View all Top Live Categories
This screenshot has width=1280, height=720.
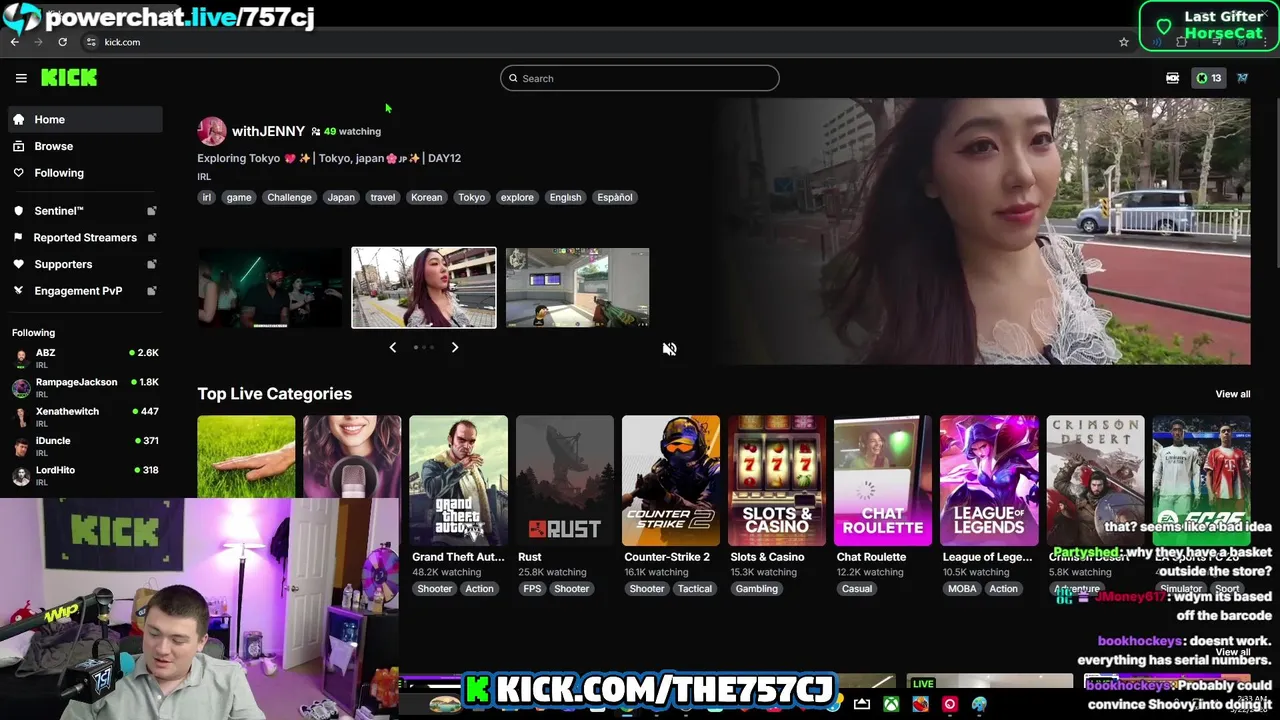coord(1232,394)
